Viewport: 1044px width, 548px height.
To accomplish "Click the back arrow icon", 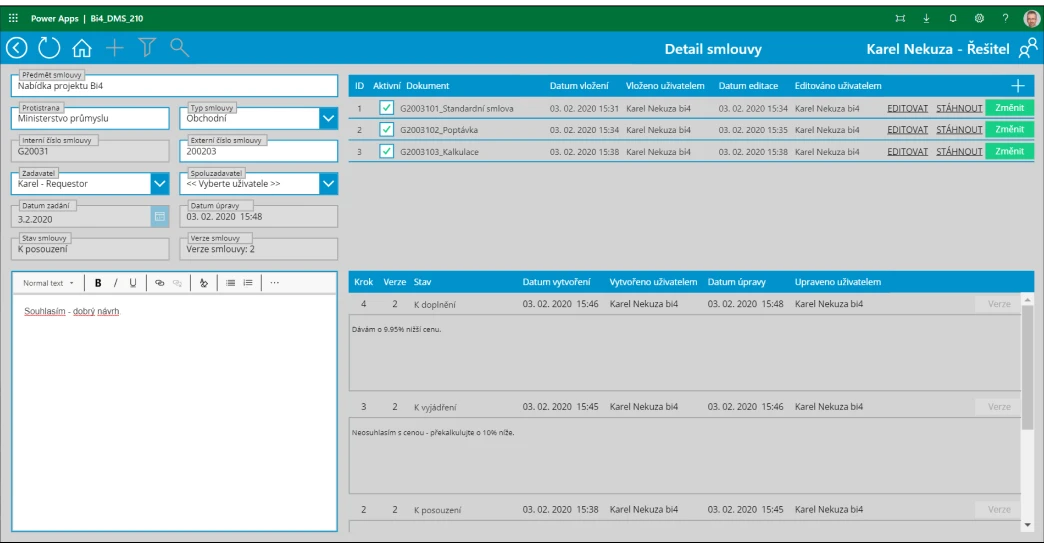I will point(17,47).
